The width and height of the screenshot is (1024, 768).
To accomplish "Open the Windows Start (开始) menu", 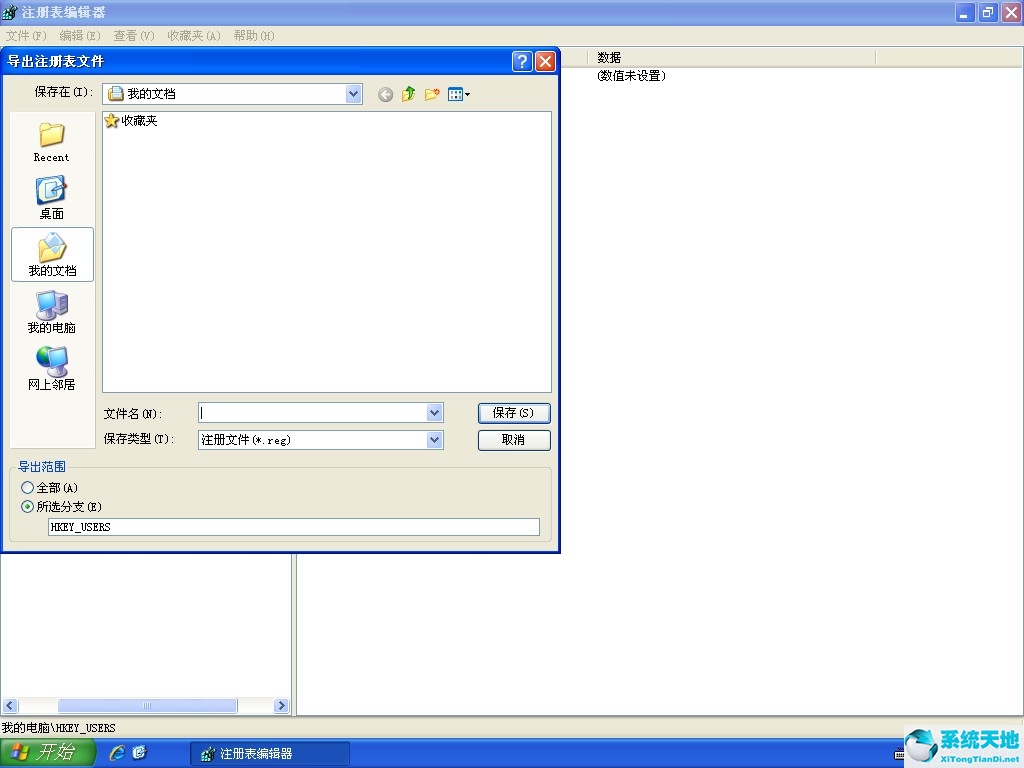I will pyautogui.click(x=48, y=753).
